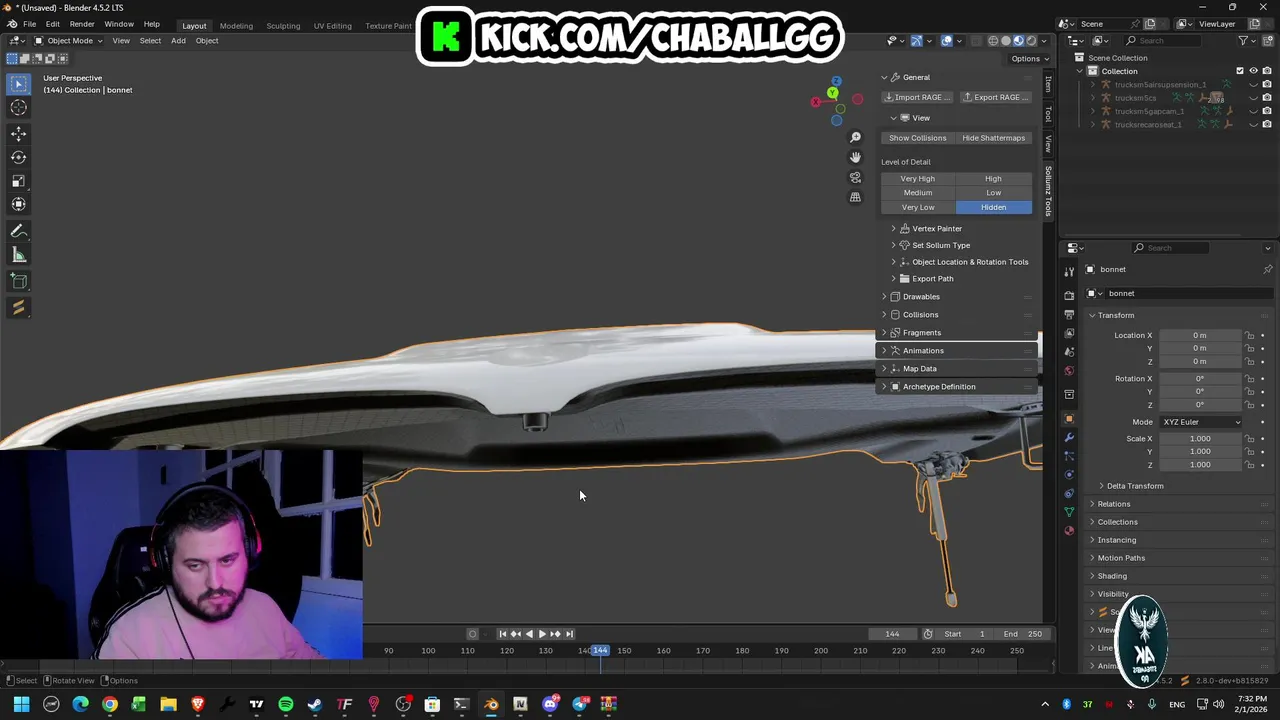Open the Object Mode dropdown
The height and width of the screenshot is (720, 1280).
[x=68, y=41]
